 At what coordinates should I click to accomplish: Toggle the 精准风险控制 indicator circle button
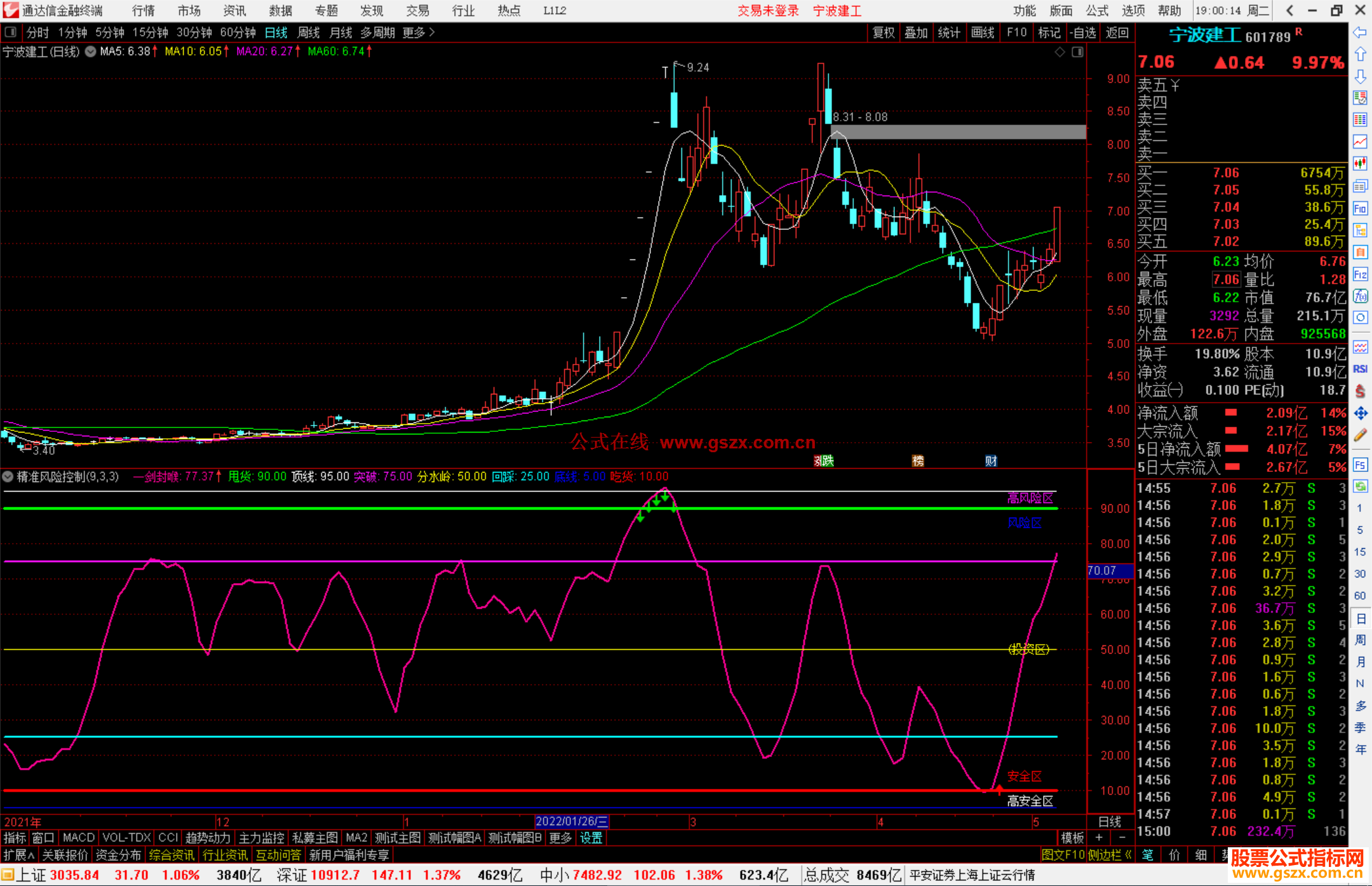(x=8, y=476)
